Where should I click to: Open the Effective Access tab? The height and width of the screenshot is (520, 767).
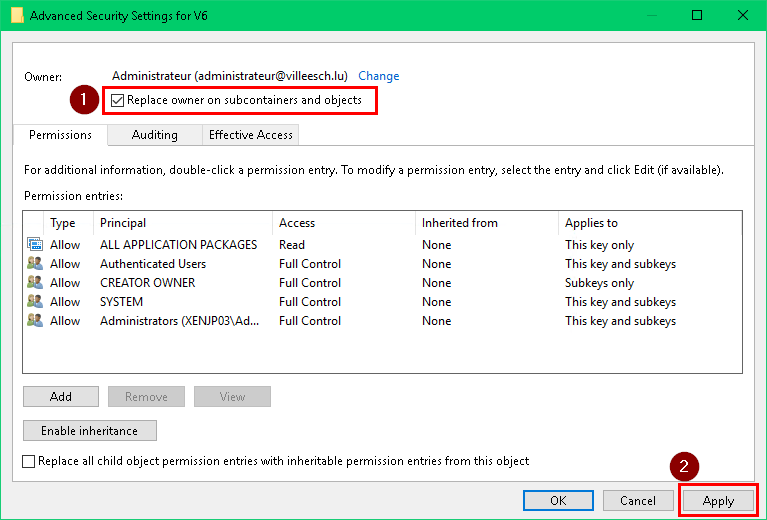click(250, 135)
